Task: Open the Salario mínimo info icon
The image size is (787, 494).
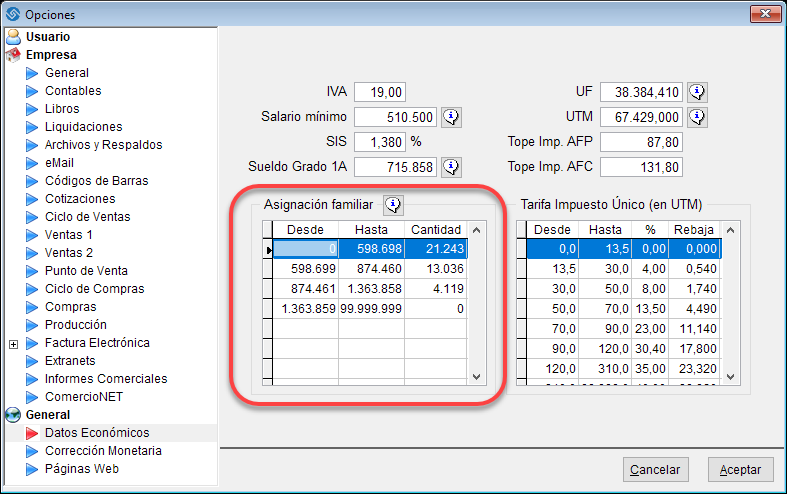Action: tap(451, 117)
